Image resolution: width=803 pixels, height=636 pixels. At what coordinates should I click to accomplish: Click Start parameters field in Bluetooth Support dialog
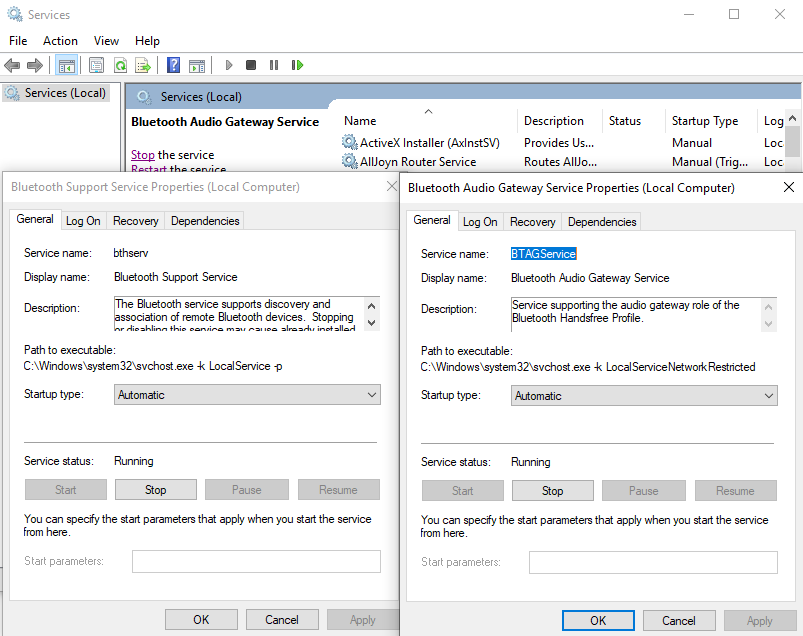pyautogui.click(x=256, y=561)
